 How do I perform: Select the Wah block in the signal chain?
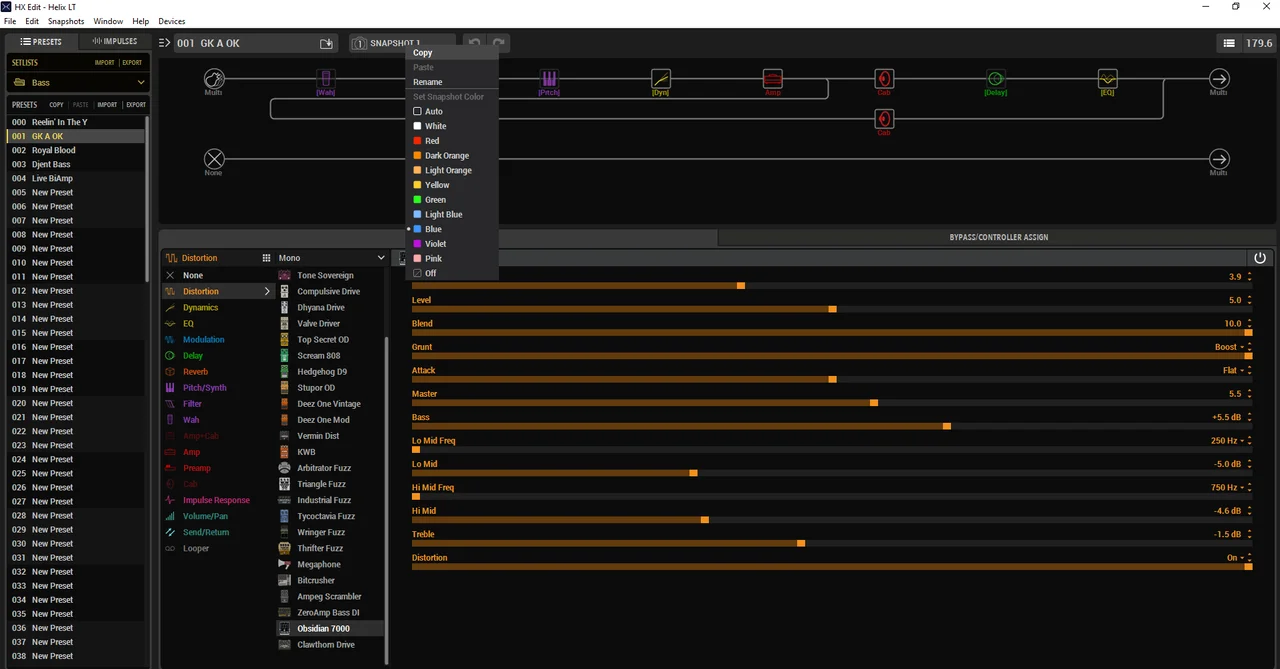click(325, 80)
